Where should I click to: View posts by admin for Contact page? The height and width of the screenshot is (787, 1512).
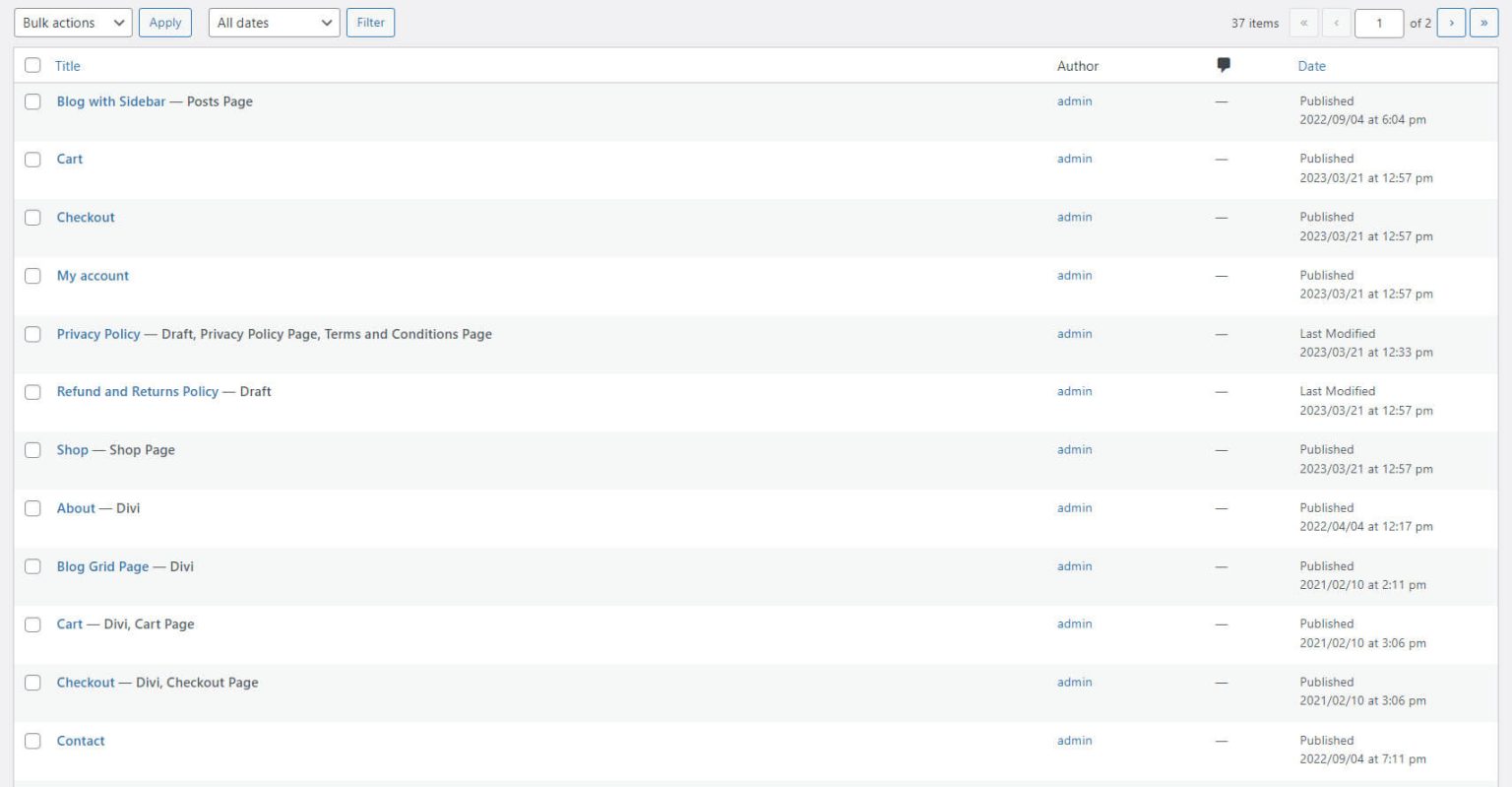tap(1074, 740)
